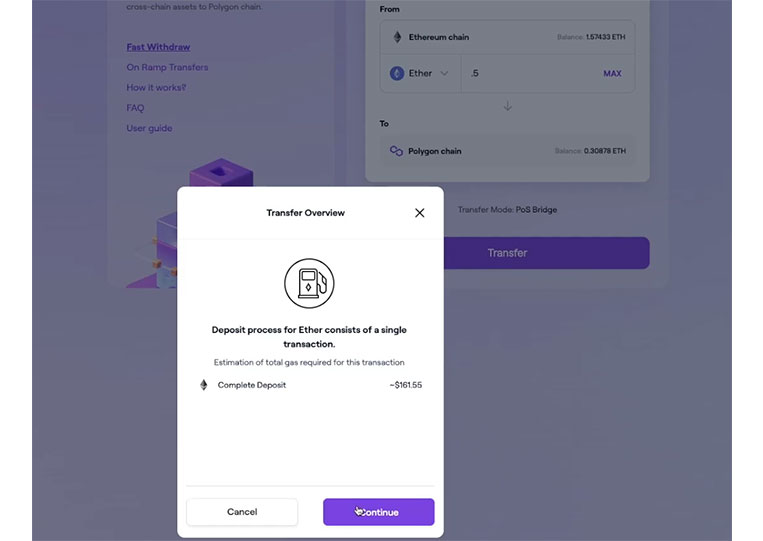Click the Polygon chain logo icon

(396, 151)
